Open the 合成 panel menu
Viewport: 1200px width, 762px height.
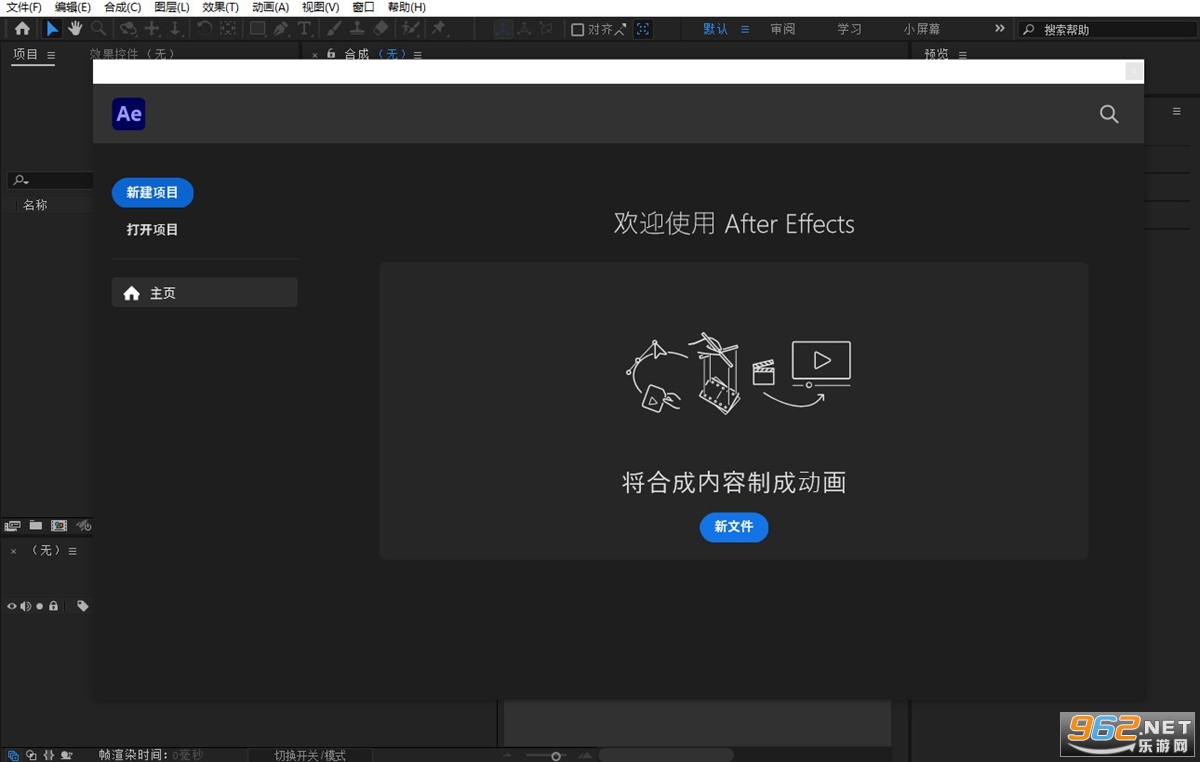point(418,55)
